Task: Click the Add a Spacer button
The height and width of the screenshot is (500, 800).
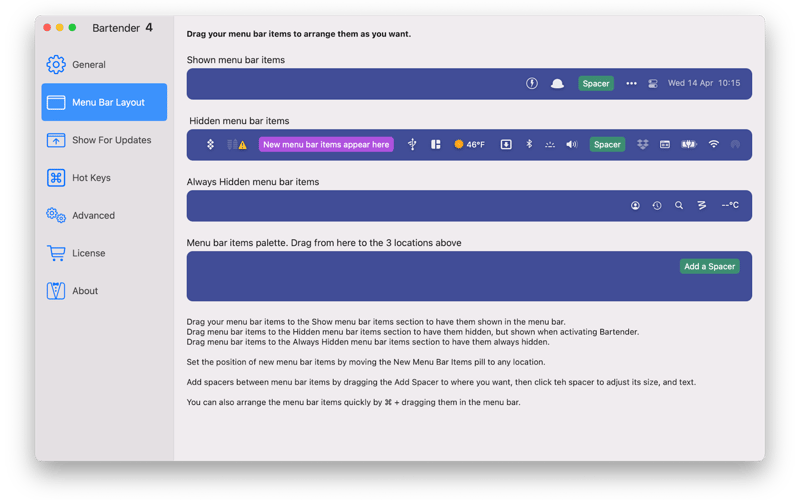Action: click(709, 266)
